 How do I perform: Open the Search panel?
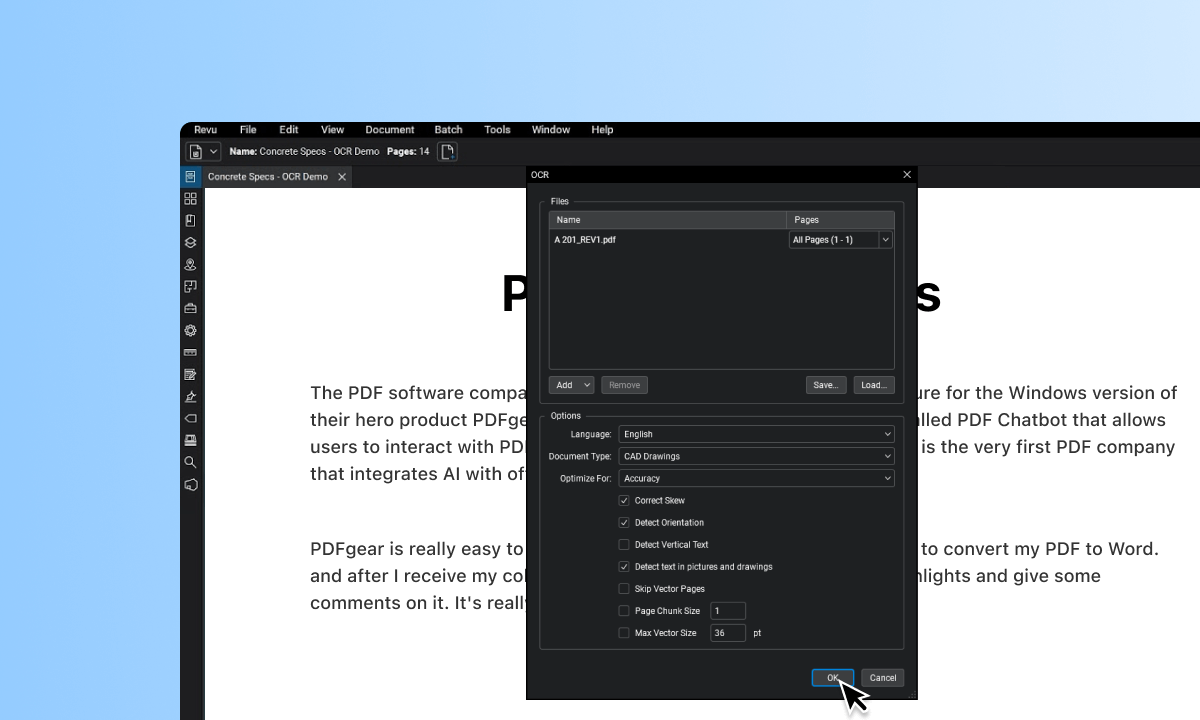[190, 462]
